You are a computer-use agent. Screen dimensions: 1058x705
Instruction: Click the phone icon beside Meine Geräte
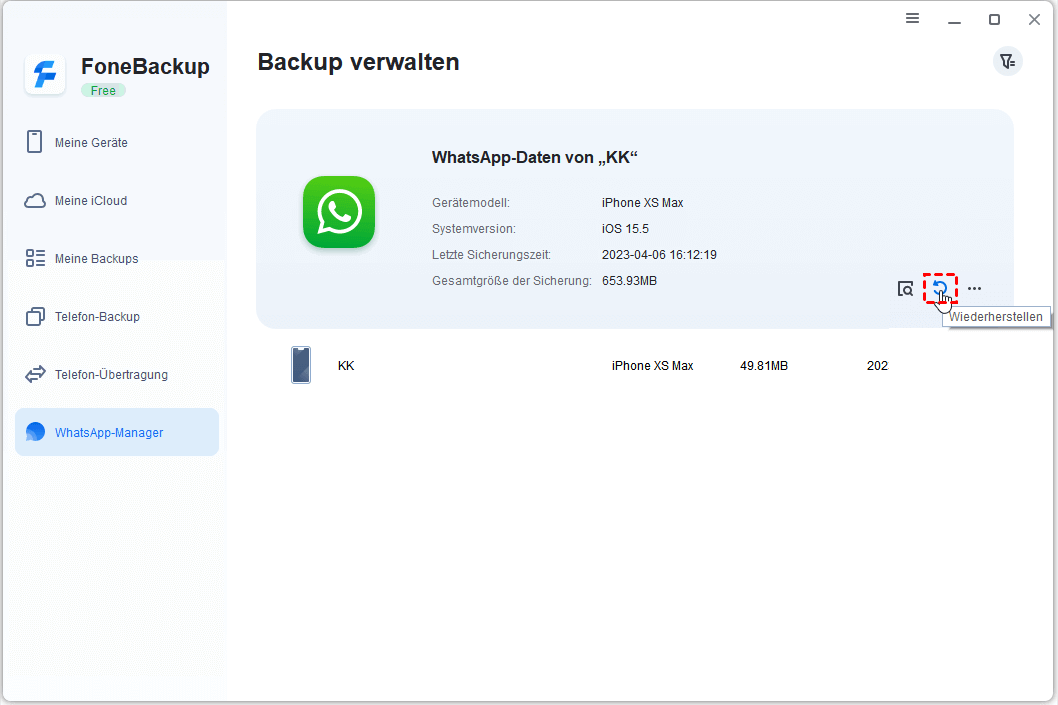click(34, 142)
